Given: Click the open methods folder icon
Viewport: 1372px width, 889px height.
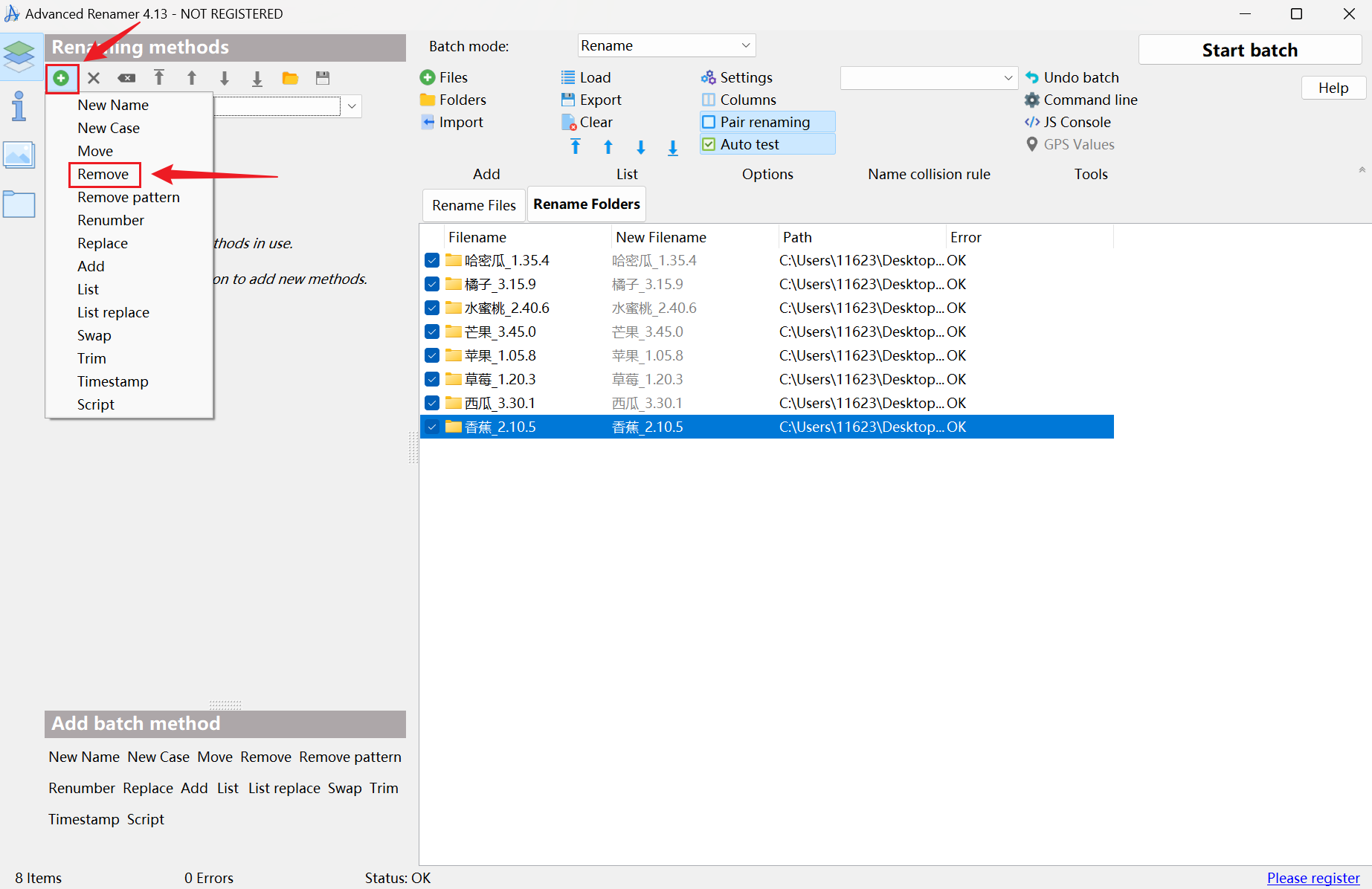Looking at the screenshot, I should pos(290,78).
